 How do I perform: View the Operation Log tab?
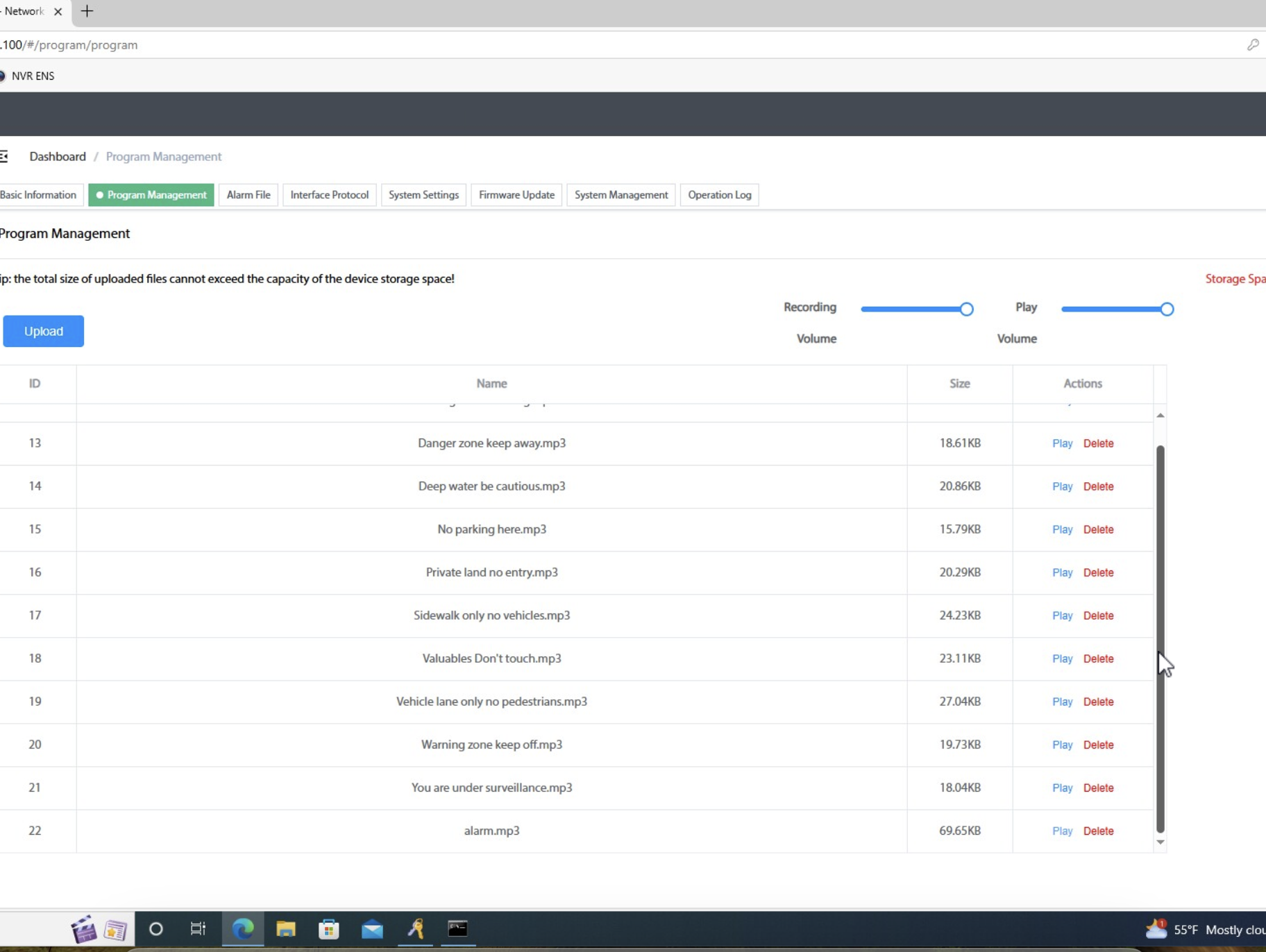720,195
